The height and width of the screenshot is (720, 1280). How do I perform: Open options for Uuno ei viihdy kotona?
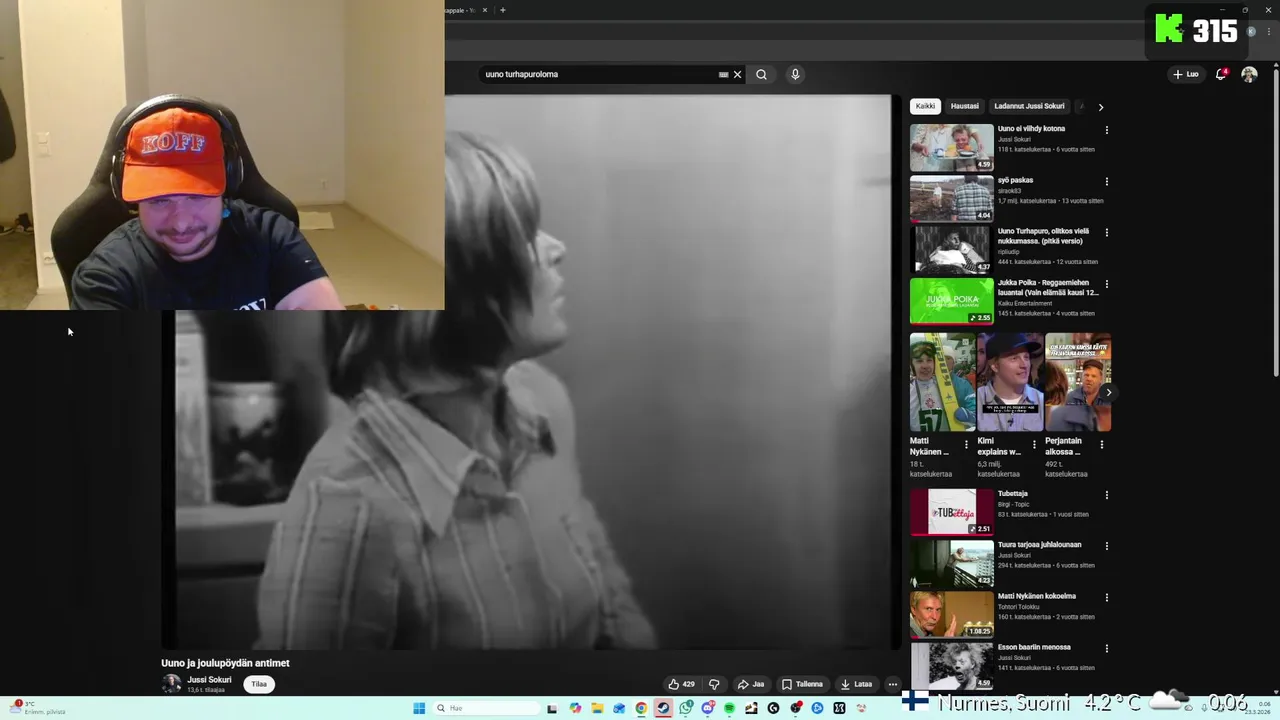click(x=1106, y=130)
